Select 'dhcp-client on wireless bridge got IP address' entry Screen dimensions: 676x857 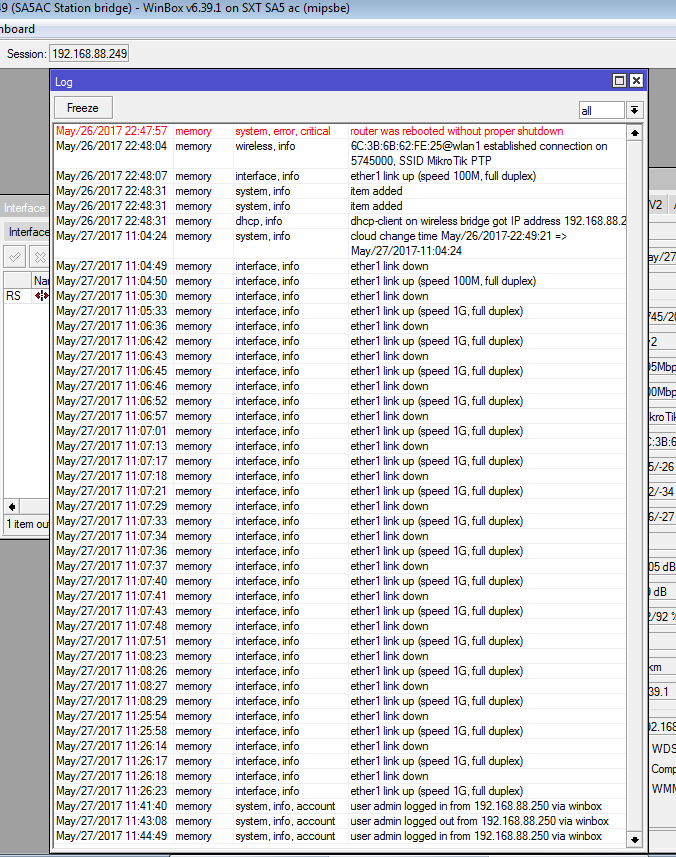pyautogui.click(x=340, y=221)
